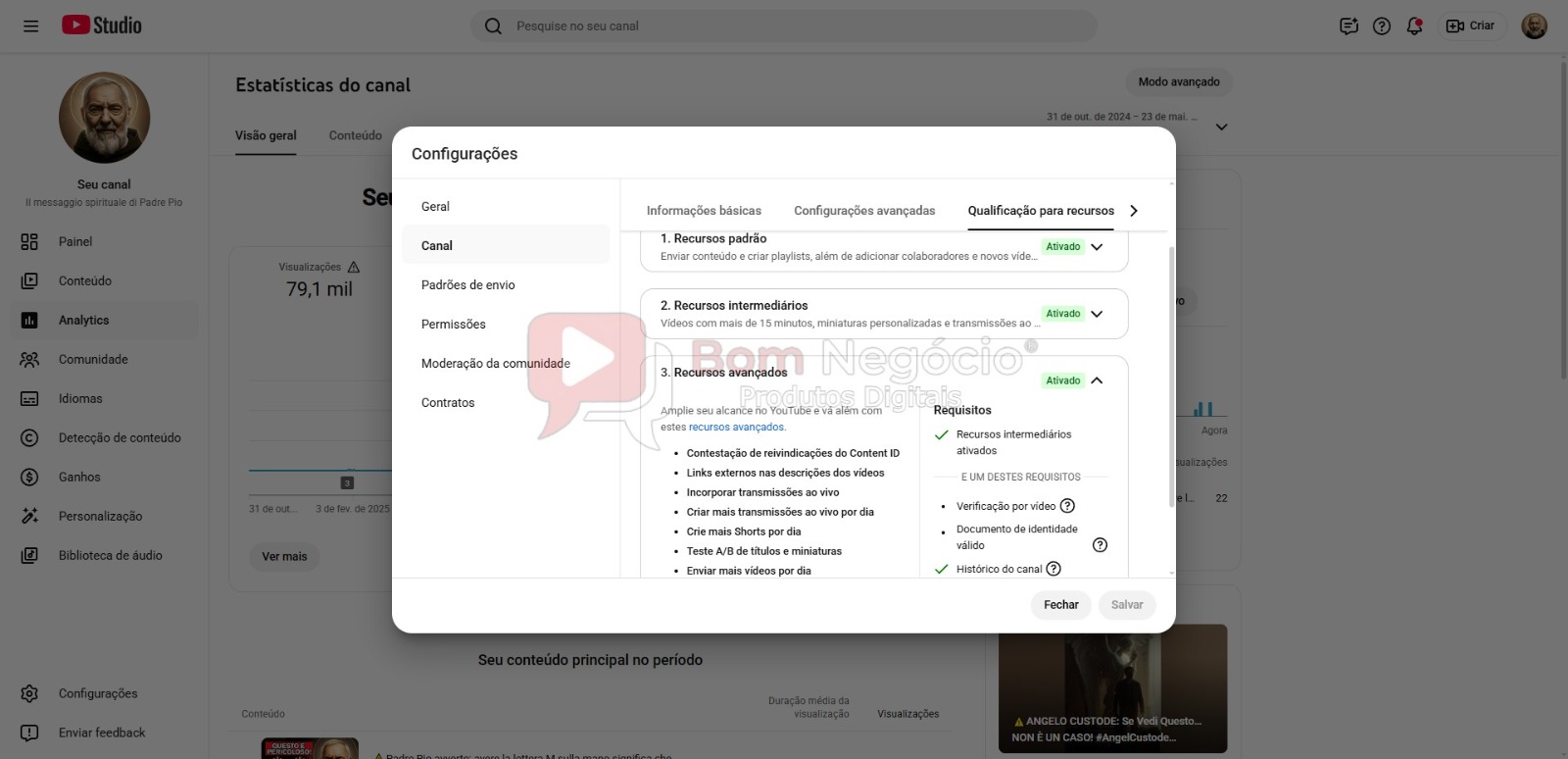The width and height of the screenshot is (1568, 759).
Task: Switch to Configurações avançadas tab
Action: [x=864, y=211]
